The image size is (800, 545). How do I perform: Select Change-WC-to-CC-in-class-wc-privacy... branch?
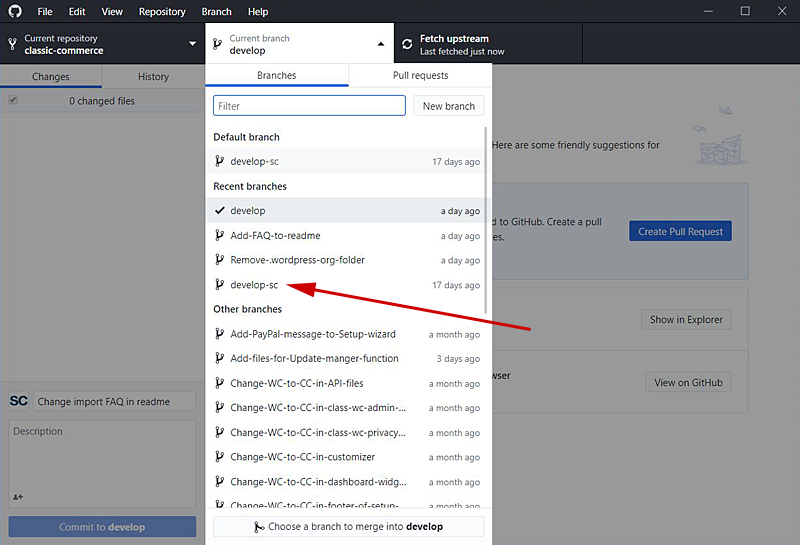pos(347,432)
